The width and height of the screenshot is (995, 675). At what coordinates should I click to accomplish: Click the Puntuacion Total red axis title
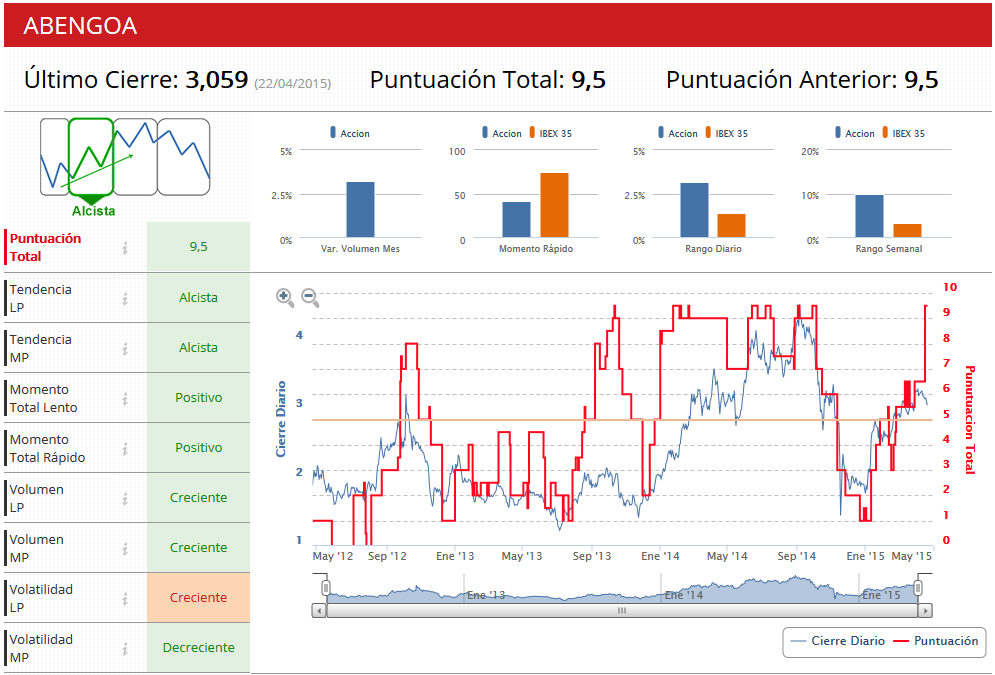tap(969, 420)
